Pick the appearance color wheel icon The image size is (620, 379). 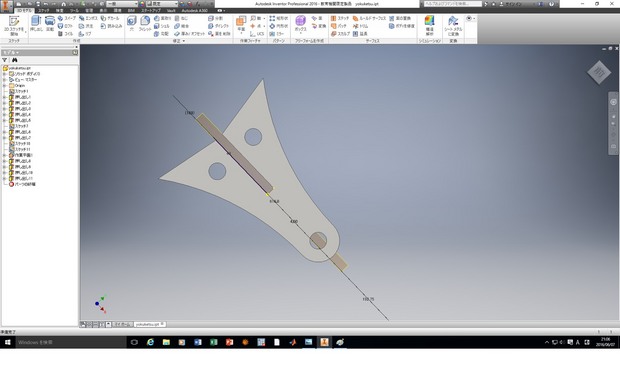pos(142,4)
